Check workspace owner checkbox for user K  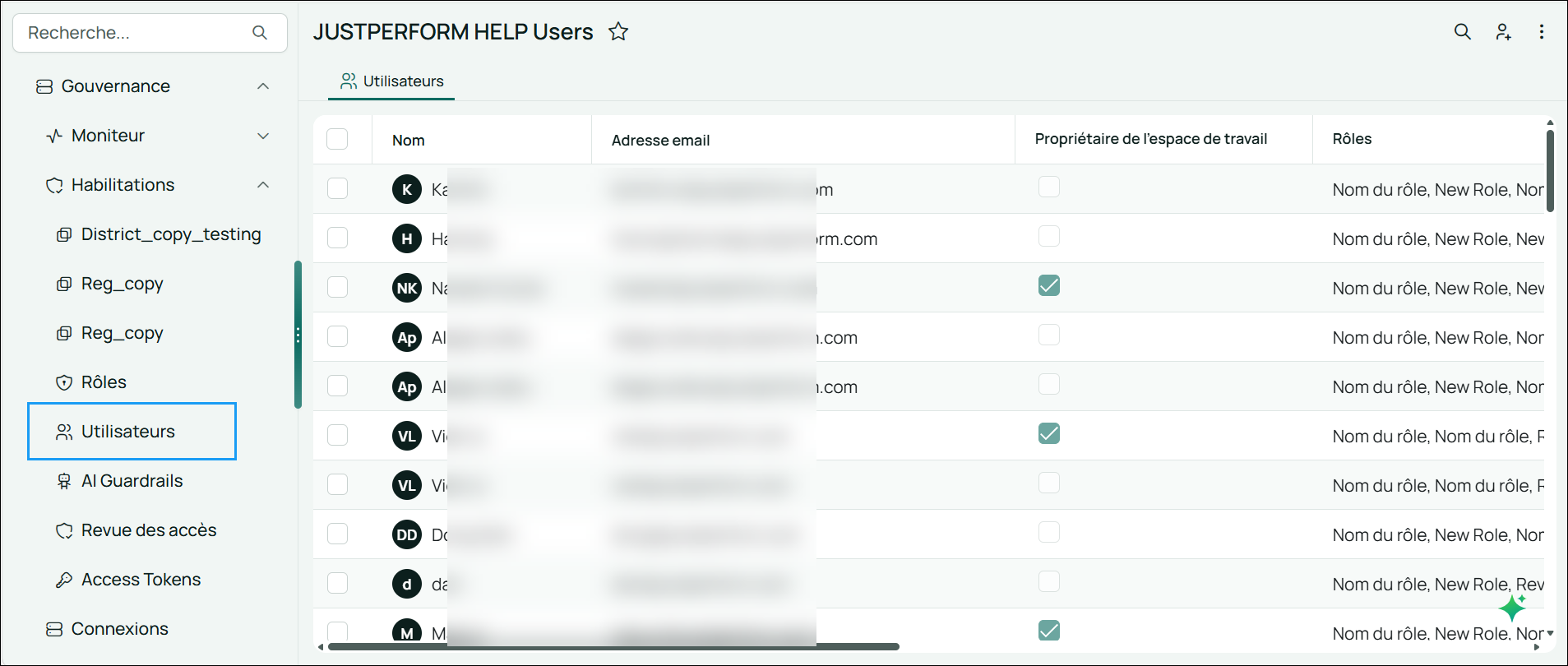click(1049, 187)
